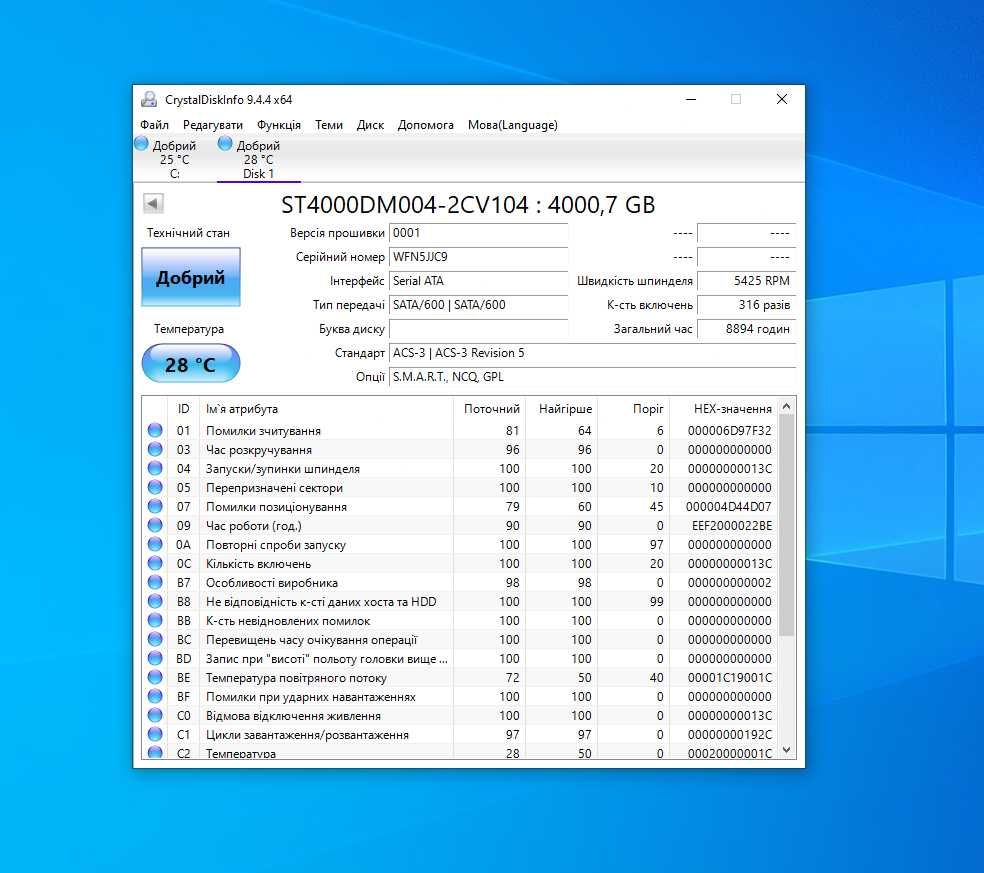
Task: Click the 5425 RPM rotation speed field
Action: pyautogui.click(x=746, y=281)
